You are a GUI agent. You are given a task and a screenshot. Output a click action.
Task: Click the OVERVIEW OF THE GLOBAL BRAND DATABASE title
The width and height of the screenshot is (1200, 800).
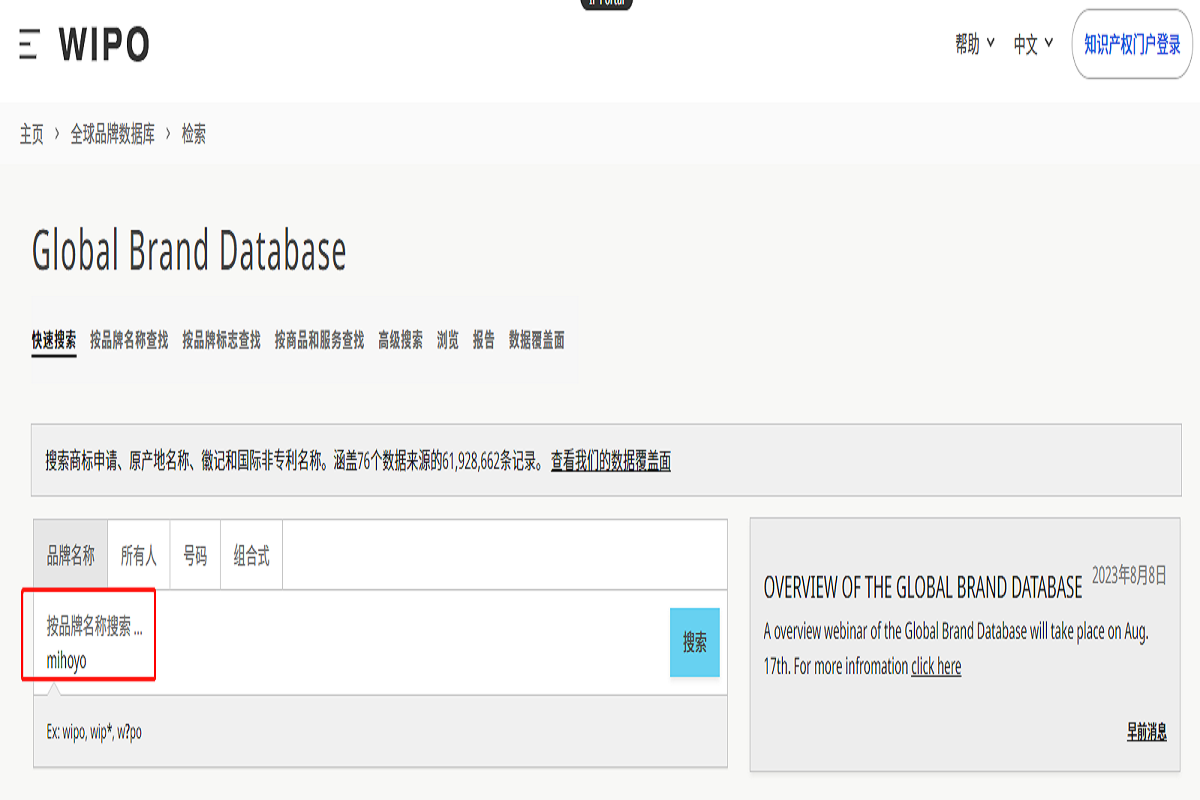point(923,587)
